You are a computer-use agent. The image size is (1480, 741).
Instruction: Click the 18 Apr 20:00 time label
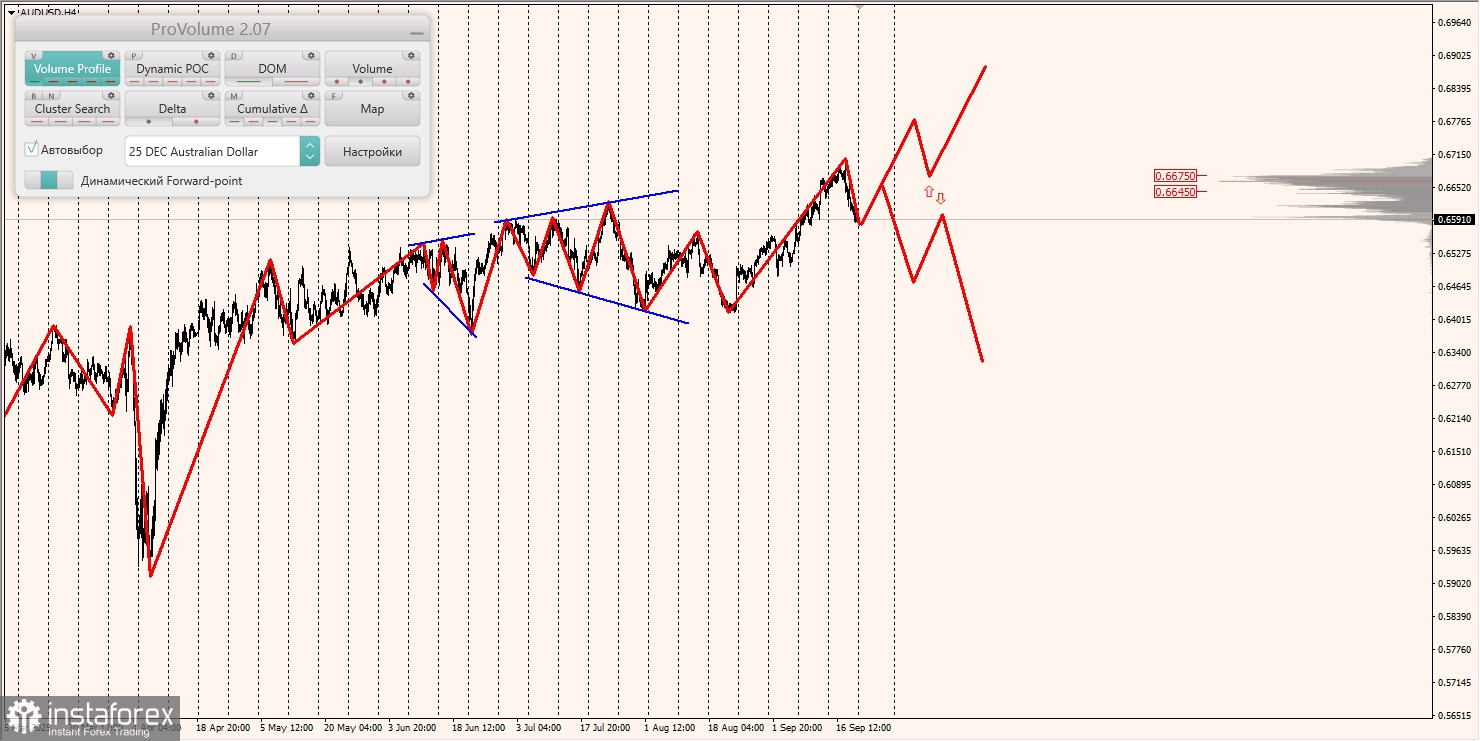pyautogui.click(x=223, y=728)
